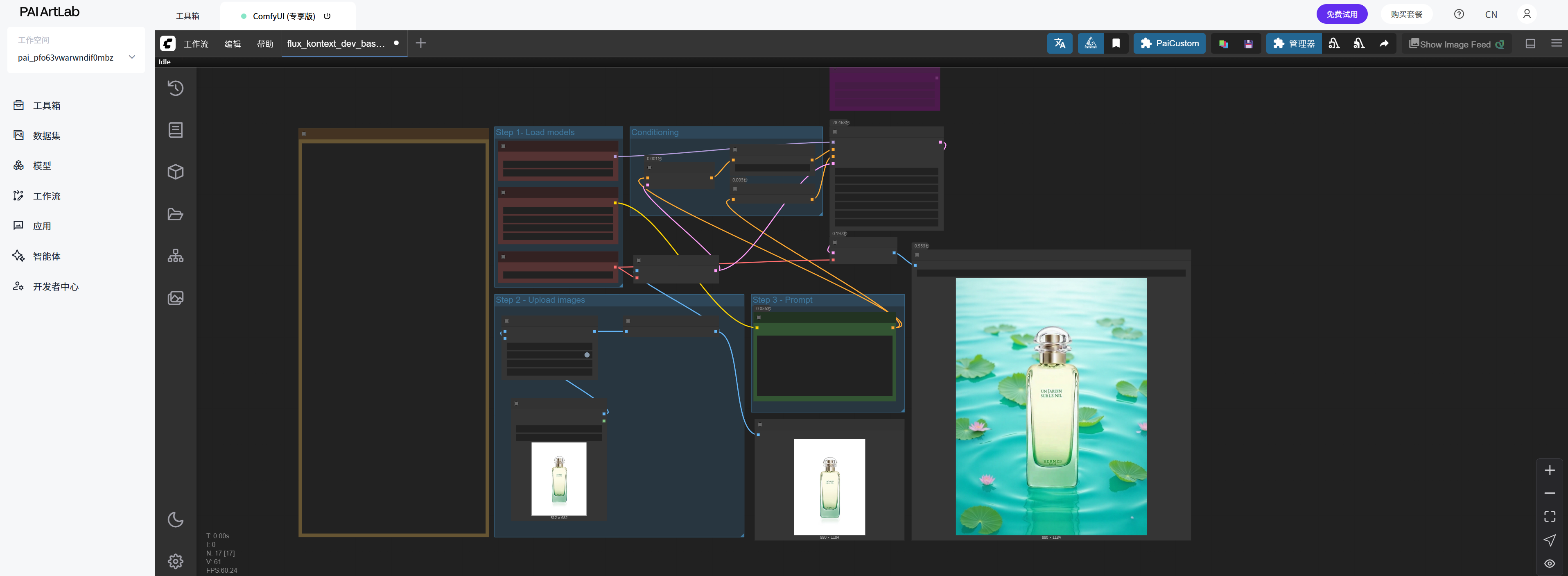The width and height of the screenshot is (1568, 576).
Task: Open the 编辑 menu
Action: tap(233, 44)
